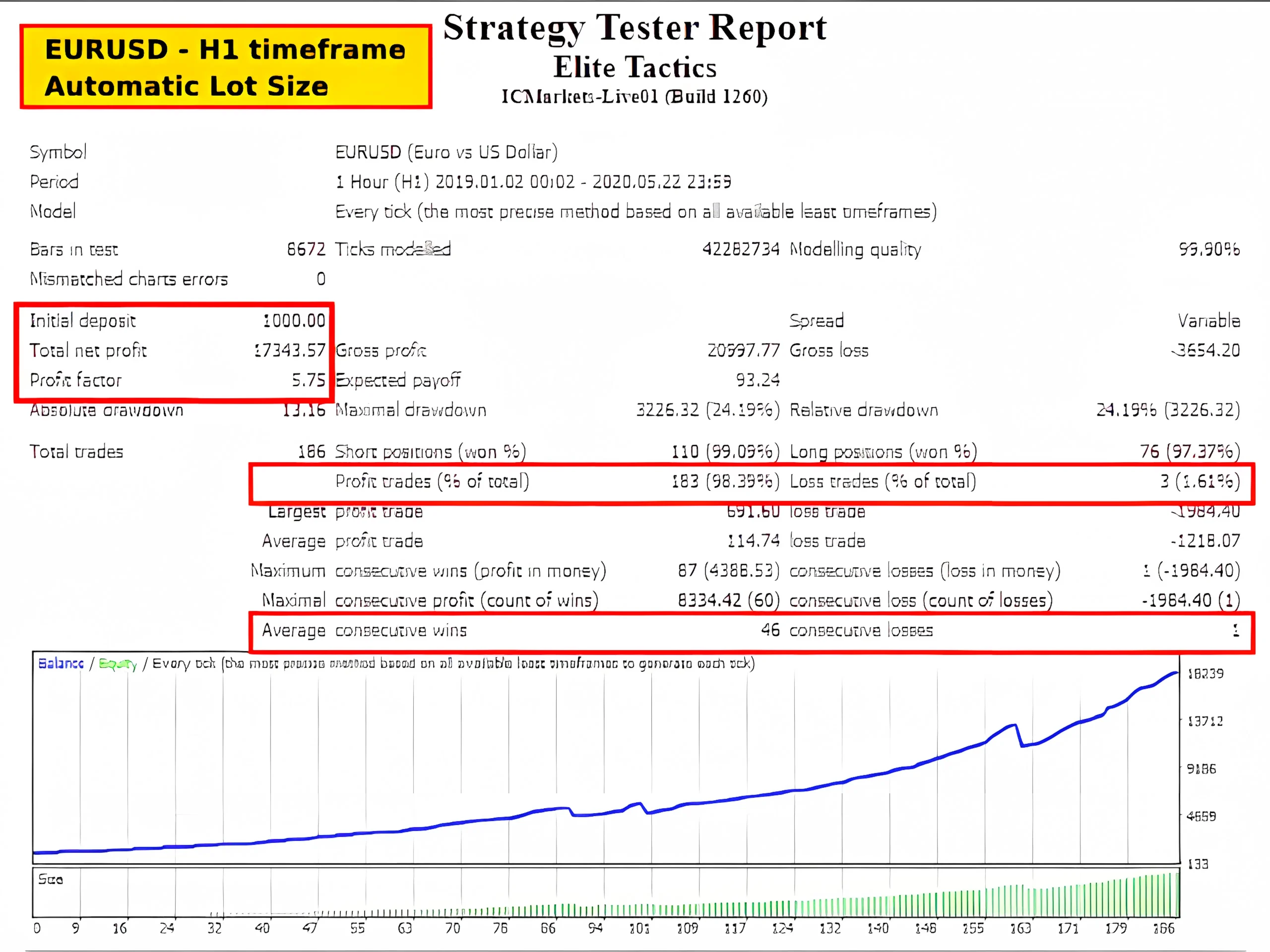Select the Elite Tactics heading text

tap(635, 67)
